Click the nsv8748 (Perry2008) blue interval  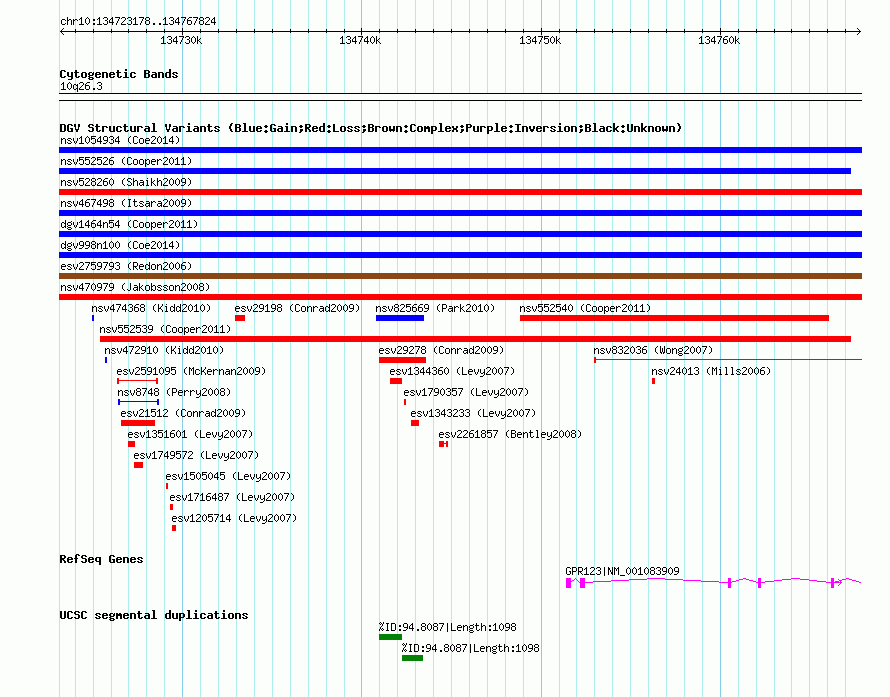(x=138, y=402)
